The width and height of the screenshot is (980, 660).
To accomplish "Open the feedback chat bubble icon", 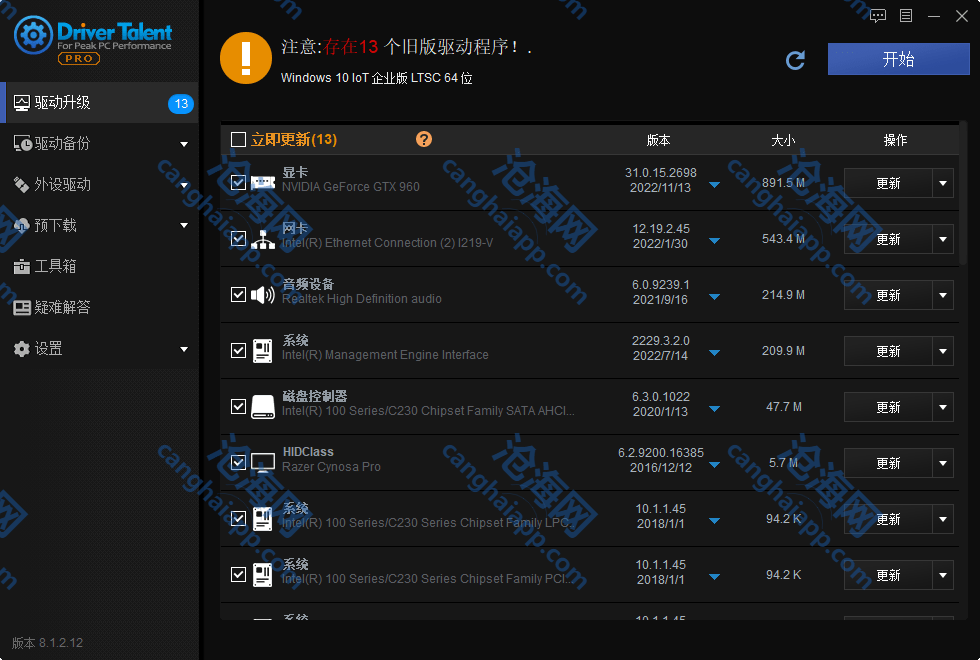I will (878, 16).
